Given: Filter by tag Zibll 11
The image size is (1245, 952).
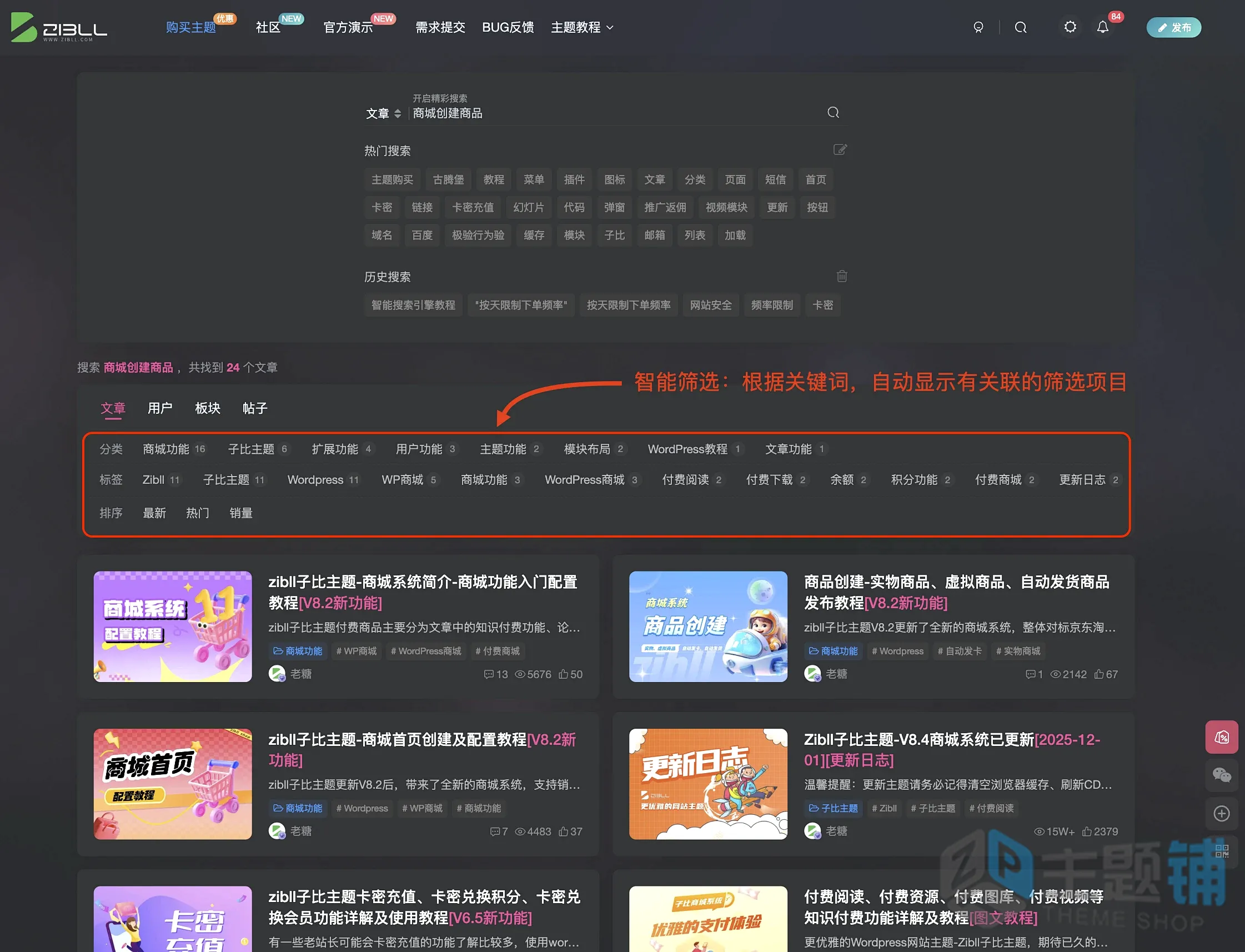Looking at the screenshot, I should [x=162, y=480].
